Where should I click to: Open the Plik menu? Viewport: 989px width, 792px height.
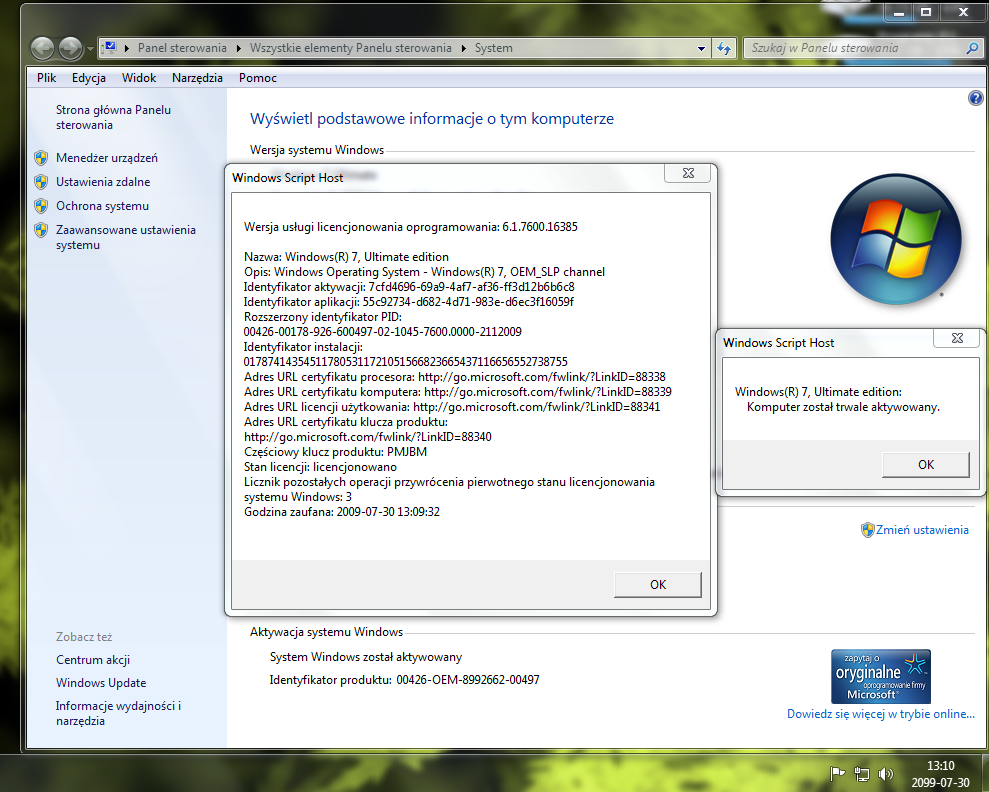pyautogui.click(x=46, y=78)
